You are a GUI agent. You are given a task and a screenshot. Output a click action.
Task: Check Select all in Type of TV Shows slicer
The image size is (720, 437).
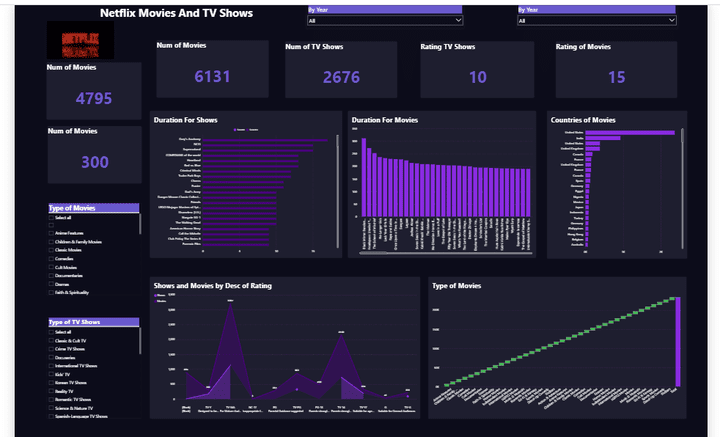point(51,332)
